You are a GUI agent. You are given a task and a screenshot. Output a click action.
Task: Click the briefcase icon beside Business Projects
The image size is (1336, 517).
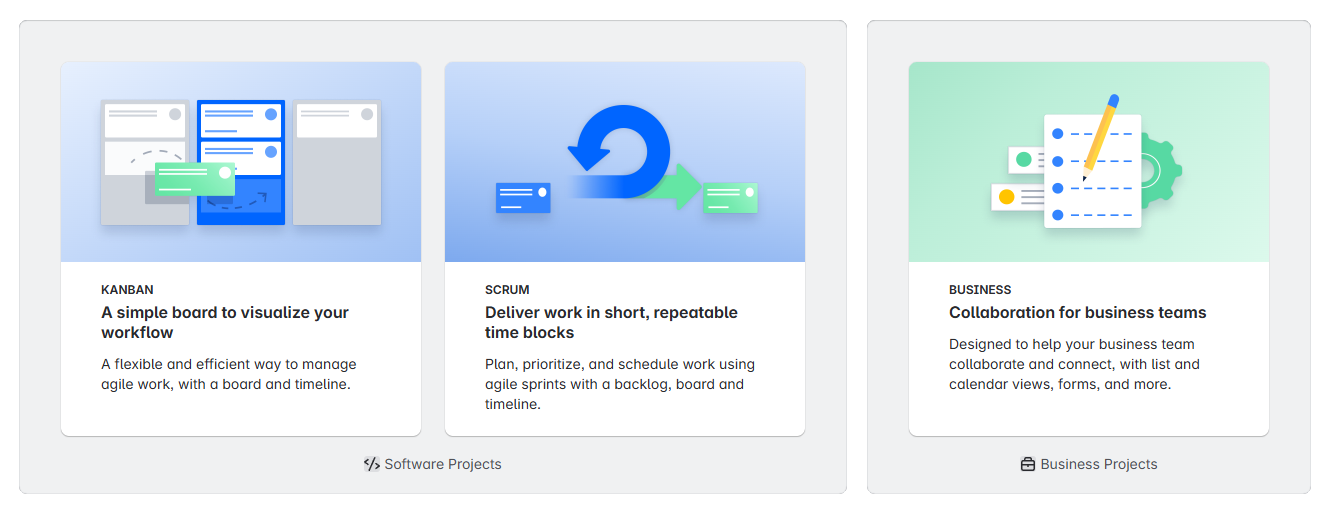(1027, 464)
